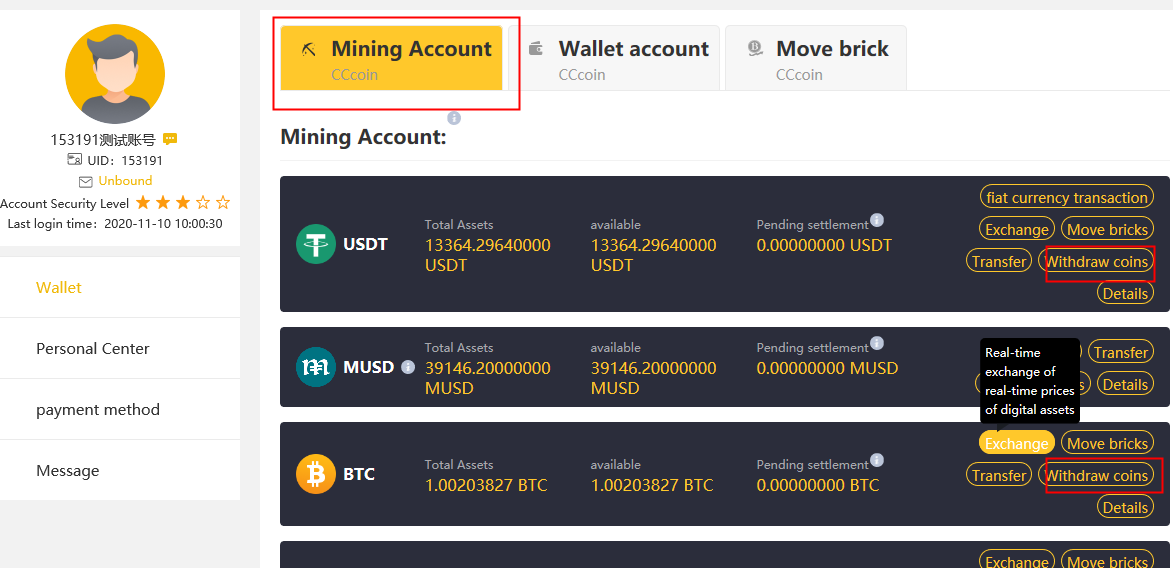Click the username 153191测试账号
This screenshot has width=1173, height=568.
pos(103,139)
